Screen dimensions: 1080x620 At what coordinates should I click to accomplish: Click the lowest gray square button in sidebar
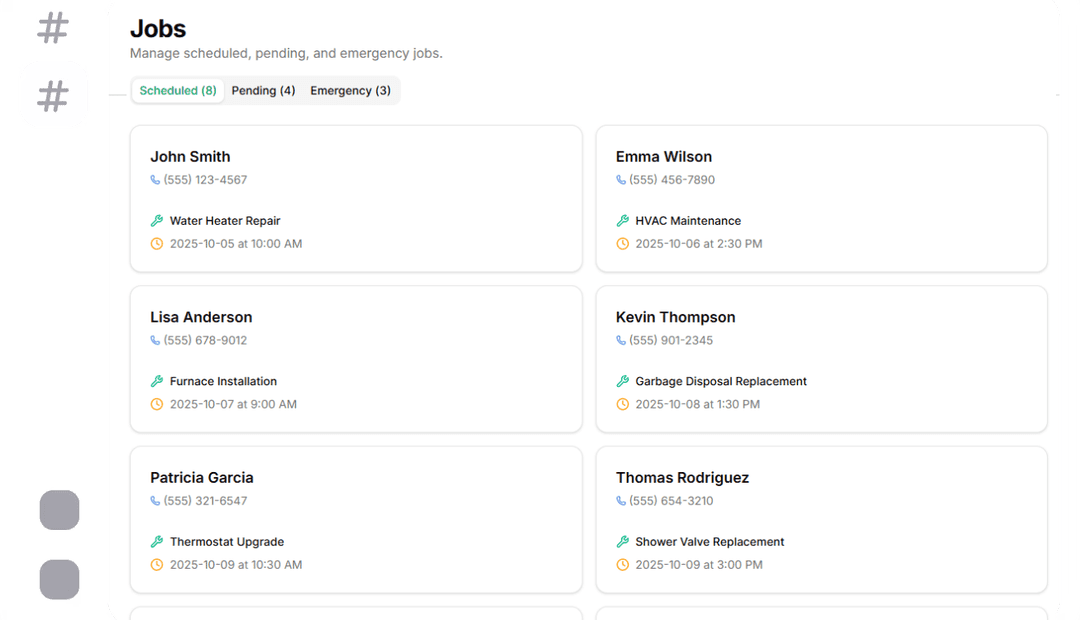point(59,580)
